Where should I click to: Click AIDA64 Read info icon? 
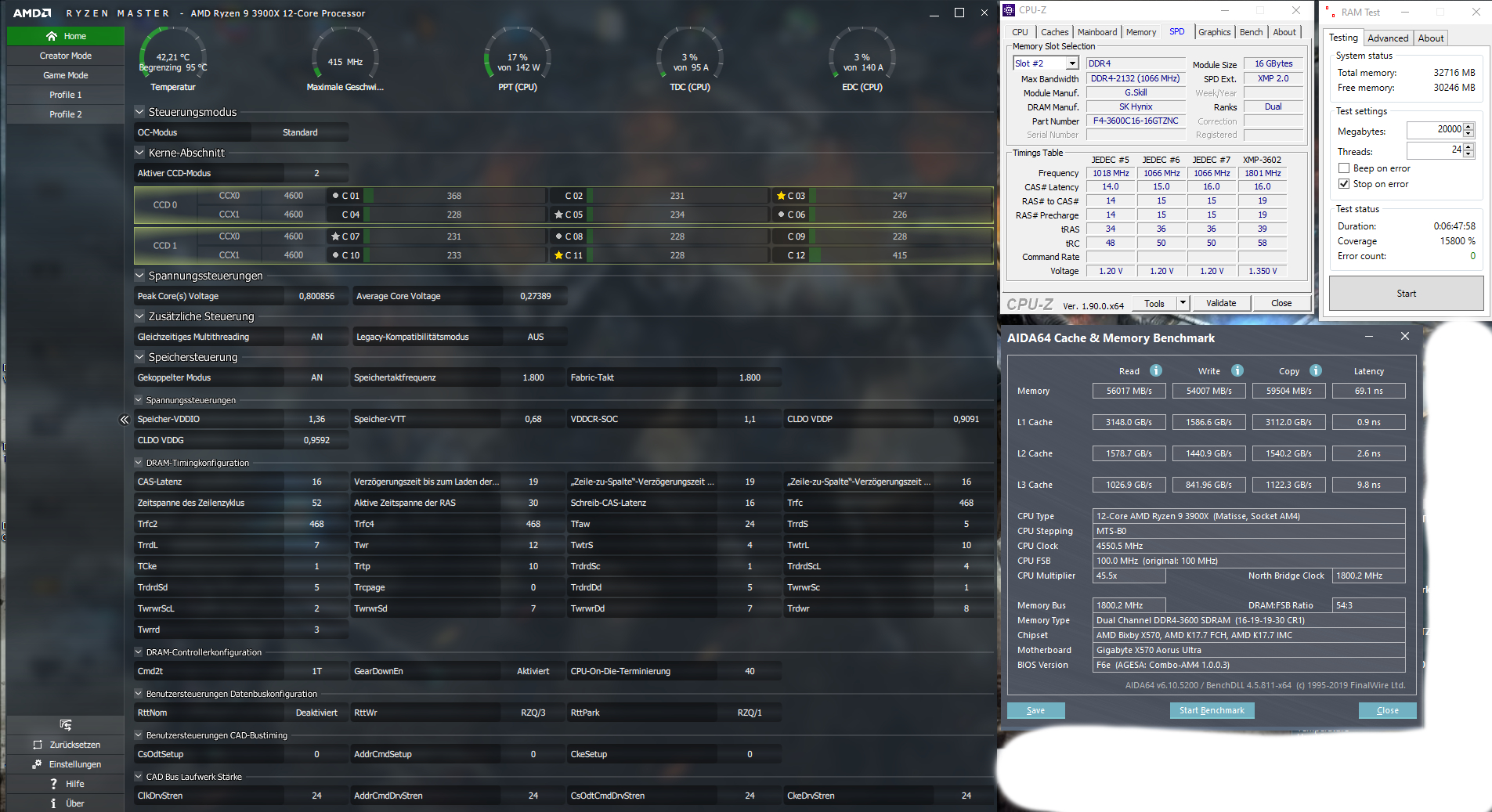tap(1155, 370)
